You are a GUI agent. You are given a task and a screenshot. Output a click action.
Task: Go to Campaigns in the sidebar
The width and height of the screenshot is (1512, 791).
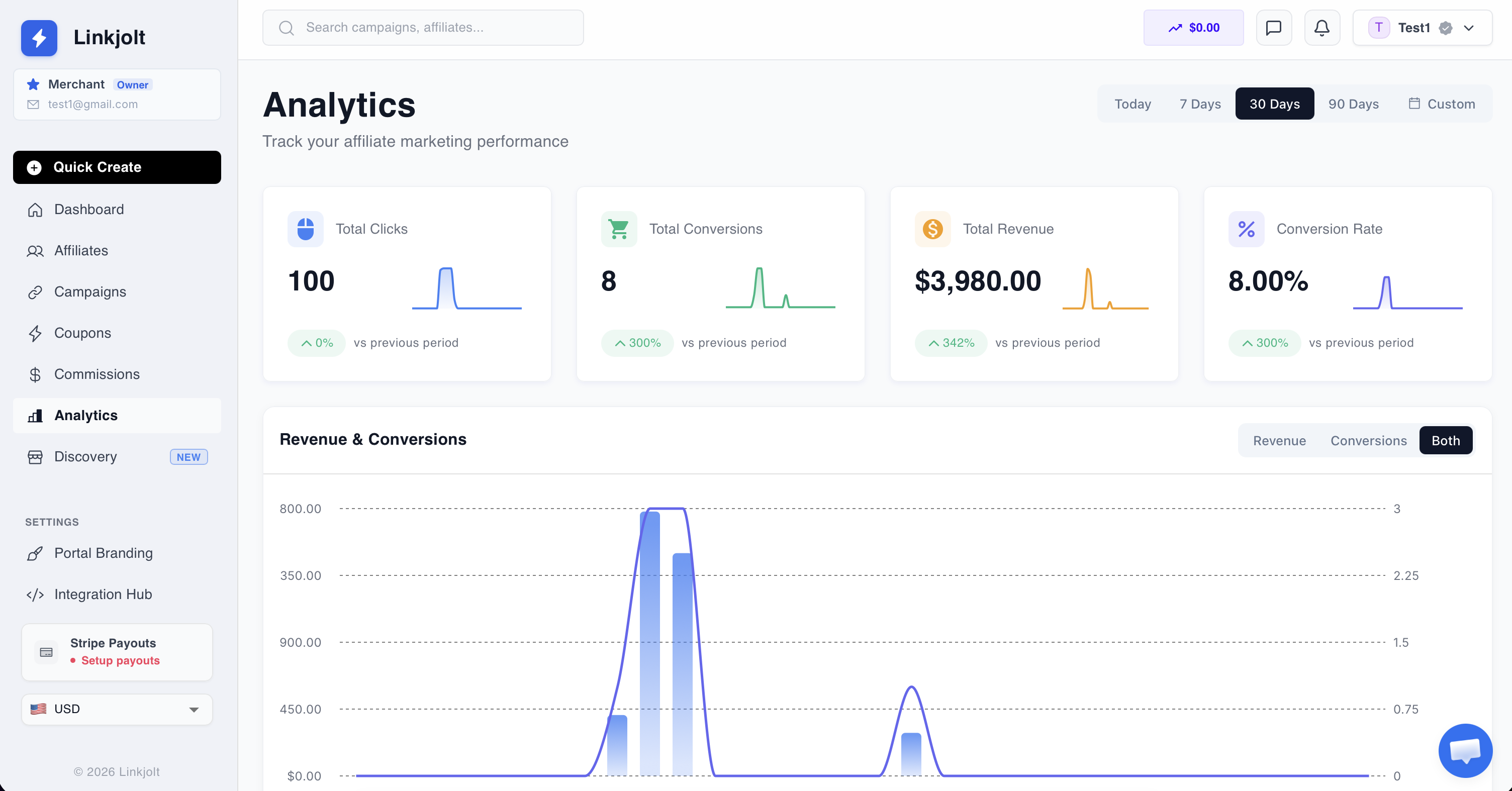90,291
